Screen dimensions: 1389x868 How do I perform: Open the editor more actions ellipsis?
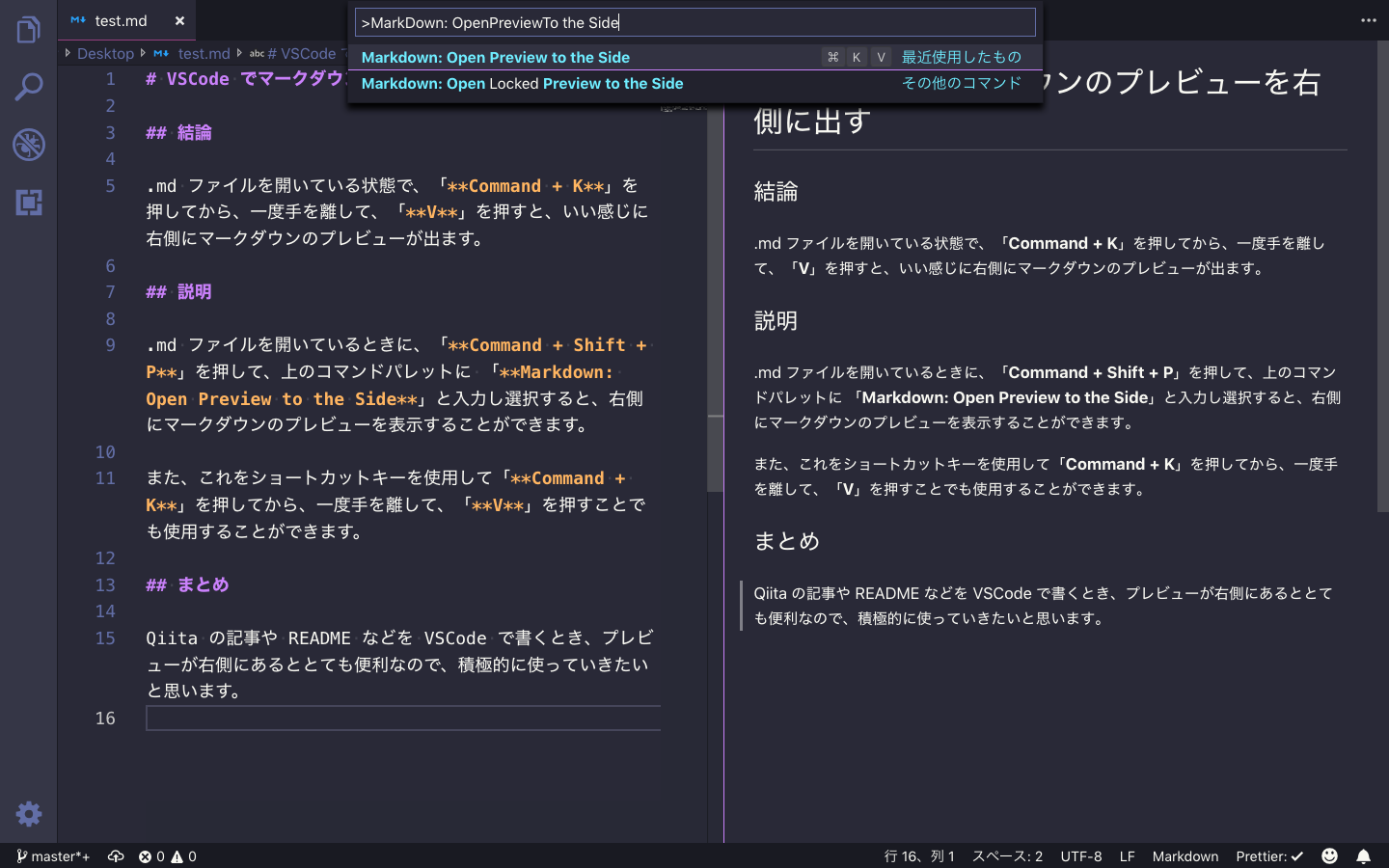[1369, 20]
